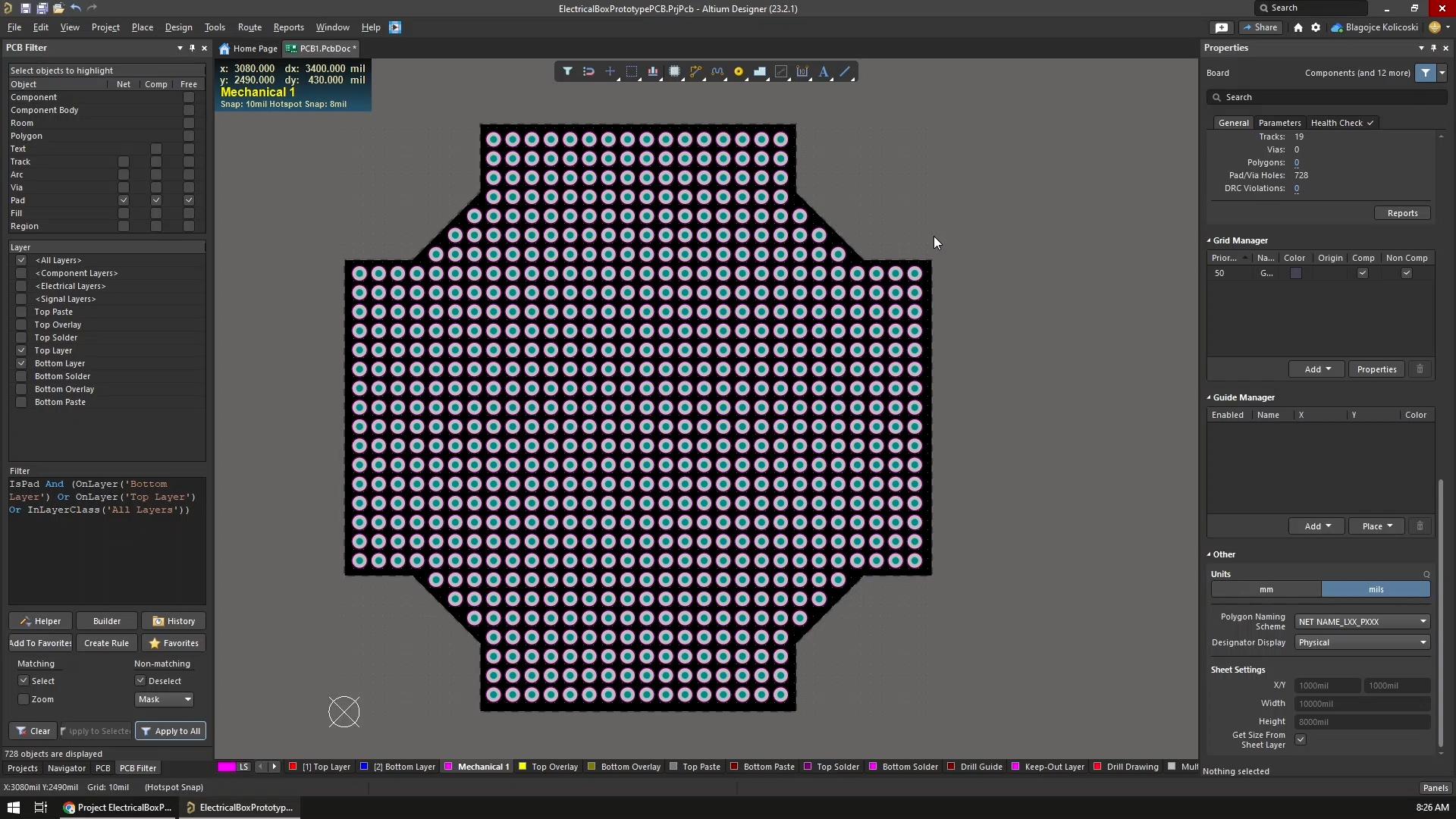The width and height of the screenshot is (1456, 819).
Task: Uncheck the Top Layer checkbox
Action: (x=21, y=350)
